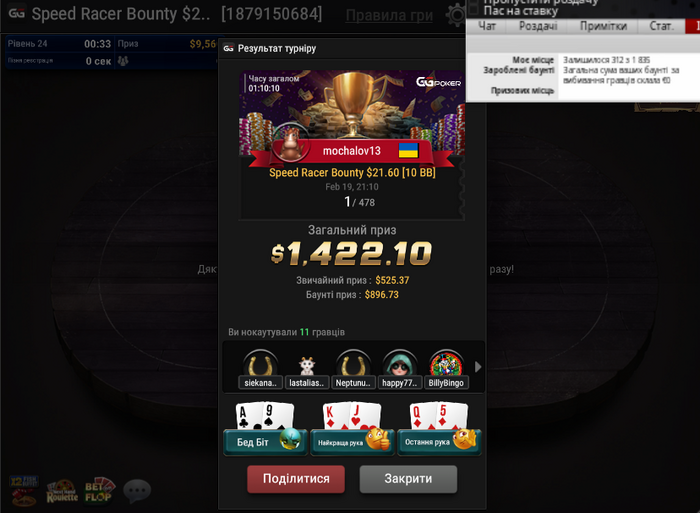
Task: Click the Поділитися share button
Action: (296, 479)
